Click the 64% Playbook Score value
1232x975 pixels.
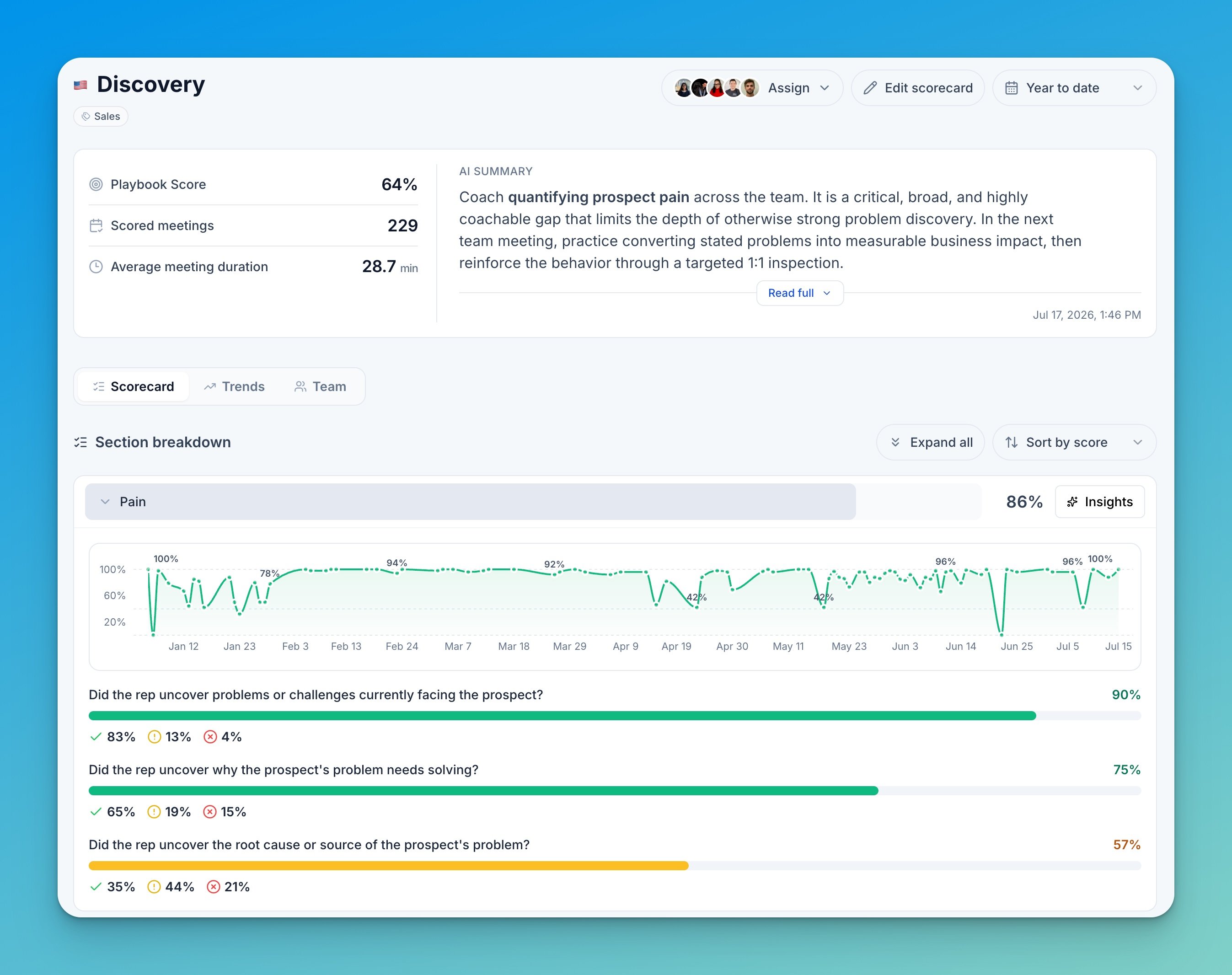pos(399,184)
